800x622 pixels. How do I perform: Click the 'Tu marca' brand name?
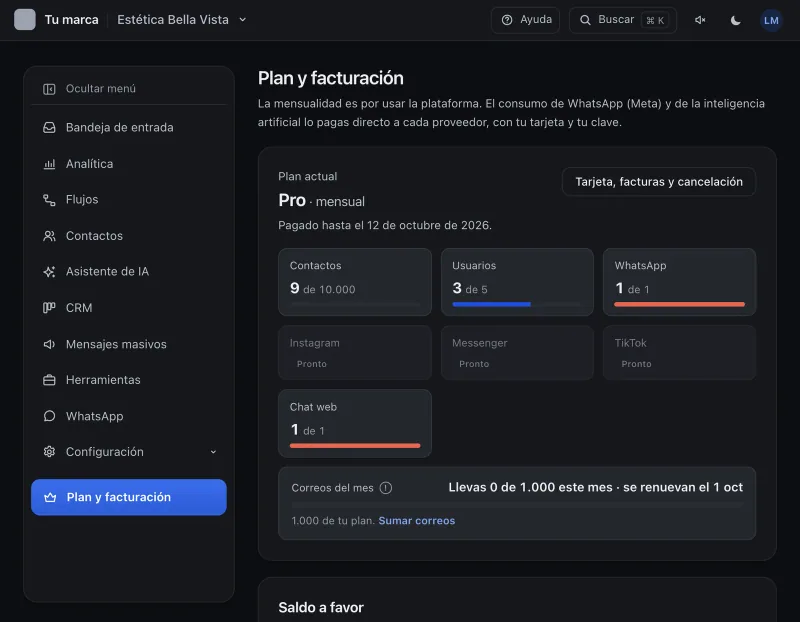click(x=71, y=20)
